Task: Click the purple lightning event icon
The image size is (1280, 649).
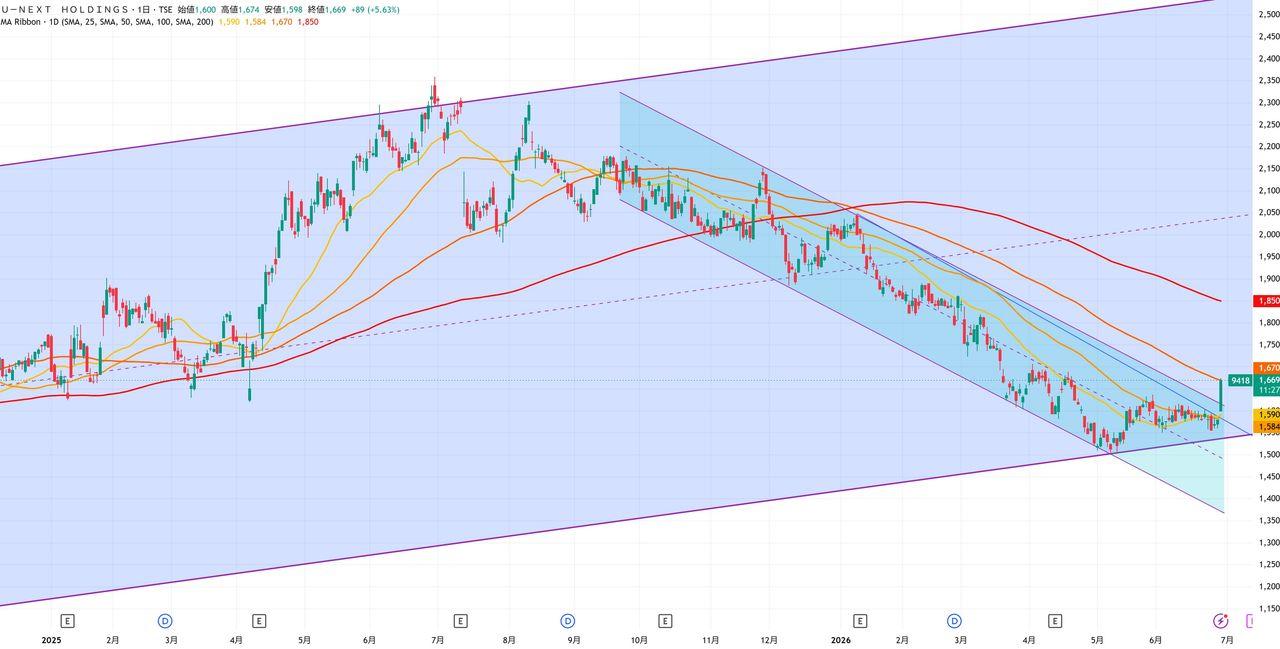Action: click(1221, 621)
